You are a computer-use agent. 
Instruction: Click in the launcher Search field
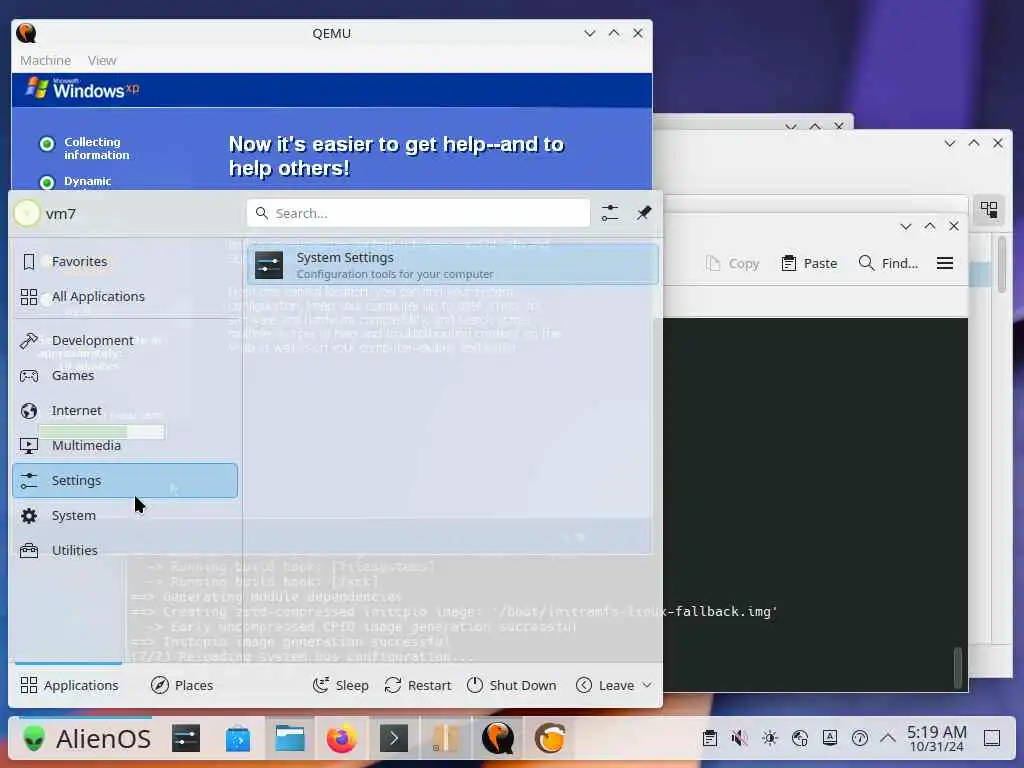click(419, 214)
